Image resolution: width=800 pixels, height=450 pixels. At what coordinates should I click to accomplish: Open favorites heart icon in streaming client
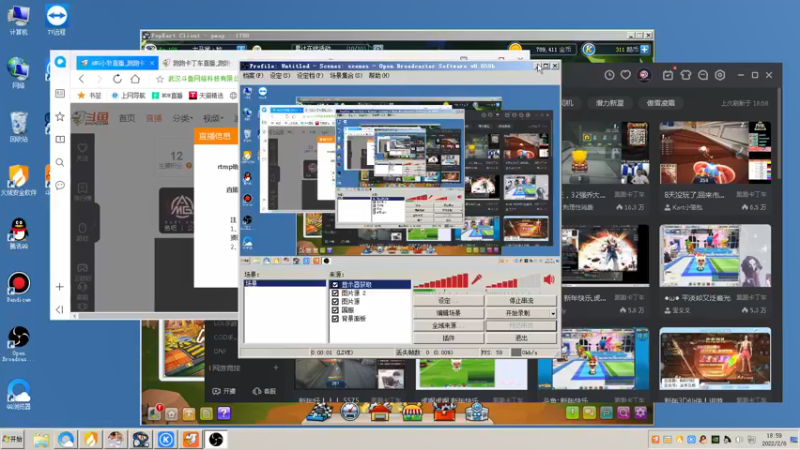point(626,75)
